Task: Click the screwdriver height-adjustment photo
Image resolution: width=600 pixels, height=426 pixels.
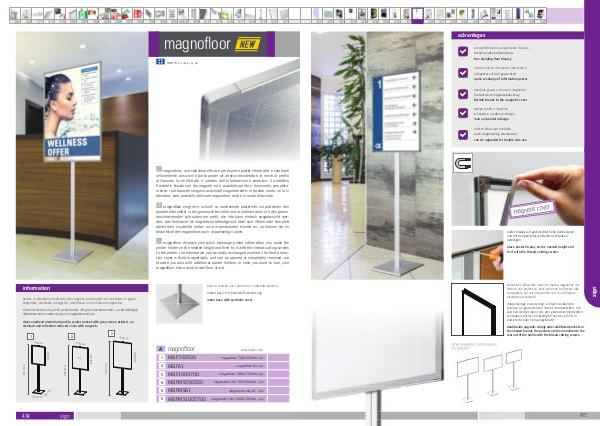Action: [477, 255]
